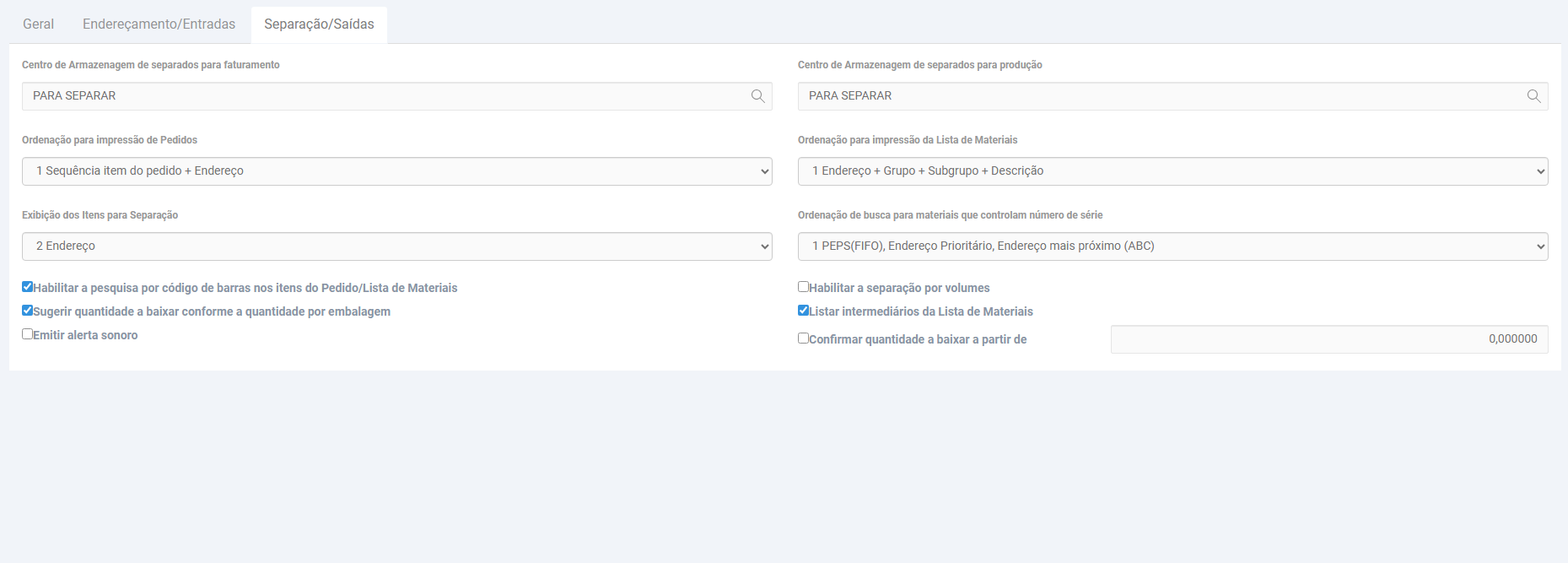Uncheck Sugerir quantidade a baixar por embalagem
1568x563 pixels.
(28, 311)
